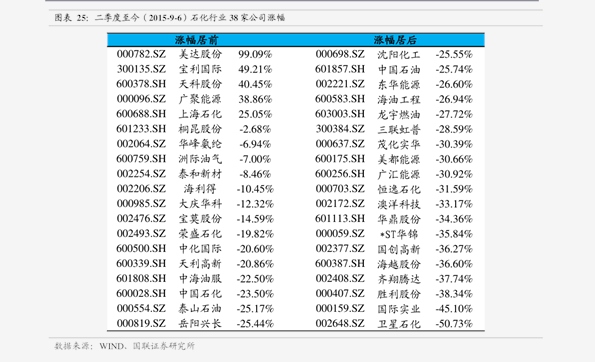The width and height of the screenshot is (595, 362).
Task: Click stock code 601808.SH
Action: pos(141,279)
